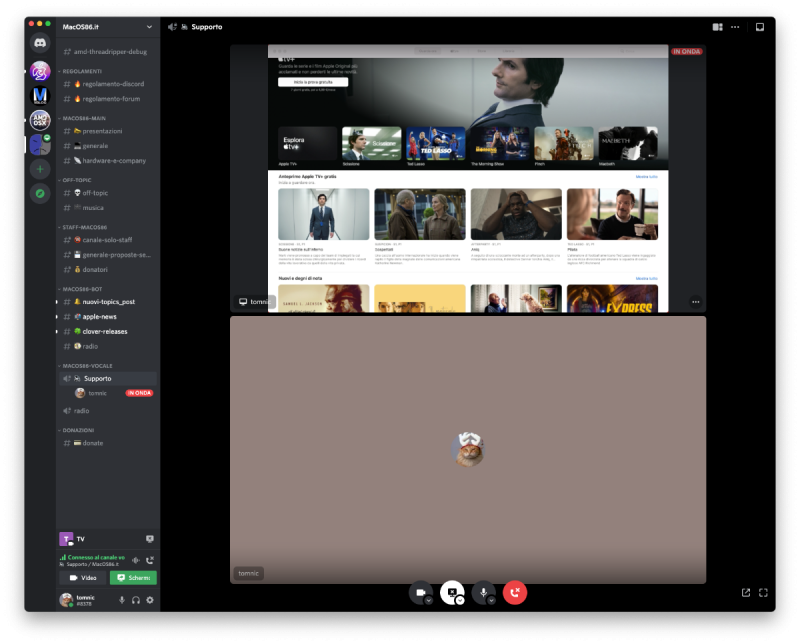The image size is (800, 644).
Task: Open the AMD OSX server icon
Action: 40,120
